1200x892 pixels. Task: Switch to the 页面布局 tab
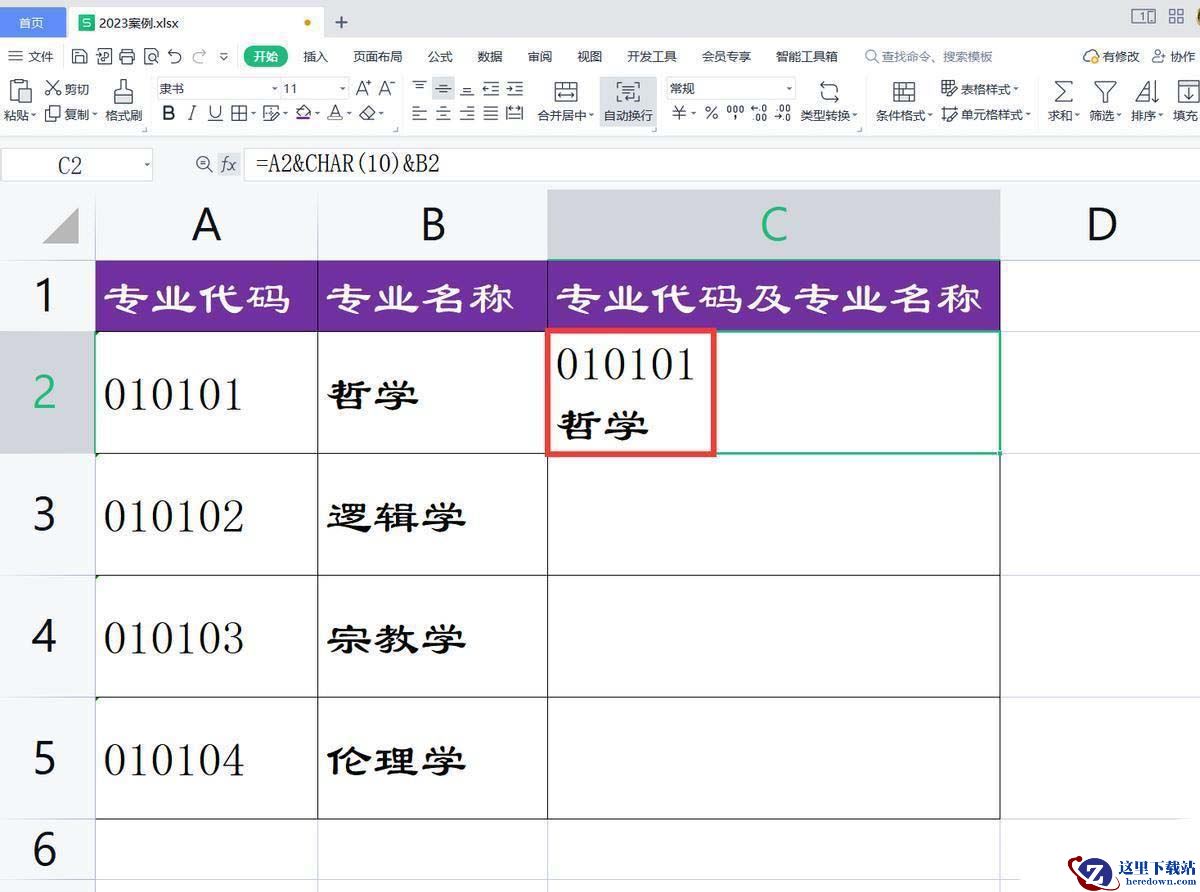pos(377,57)
